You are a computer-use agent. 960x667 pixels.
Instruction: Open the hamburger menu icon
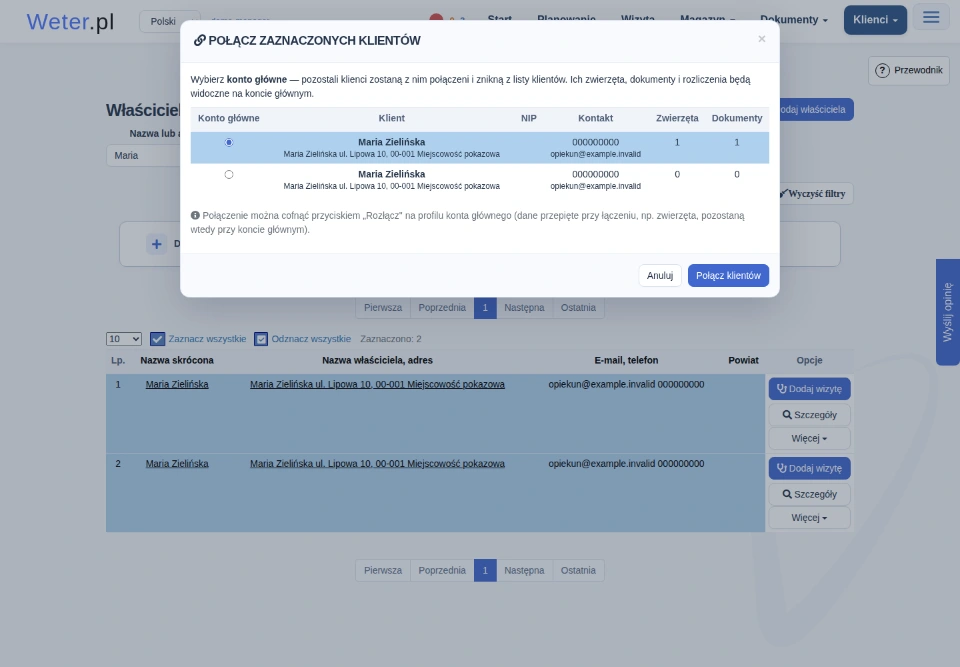pyautogui.click(x=931, y=17)
